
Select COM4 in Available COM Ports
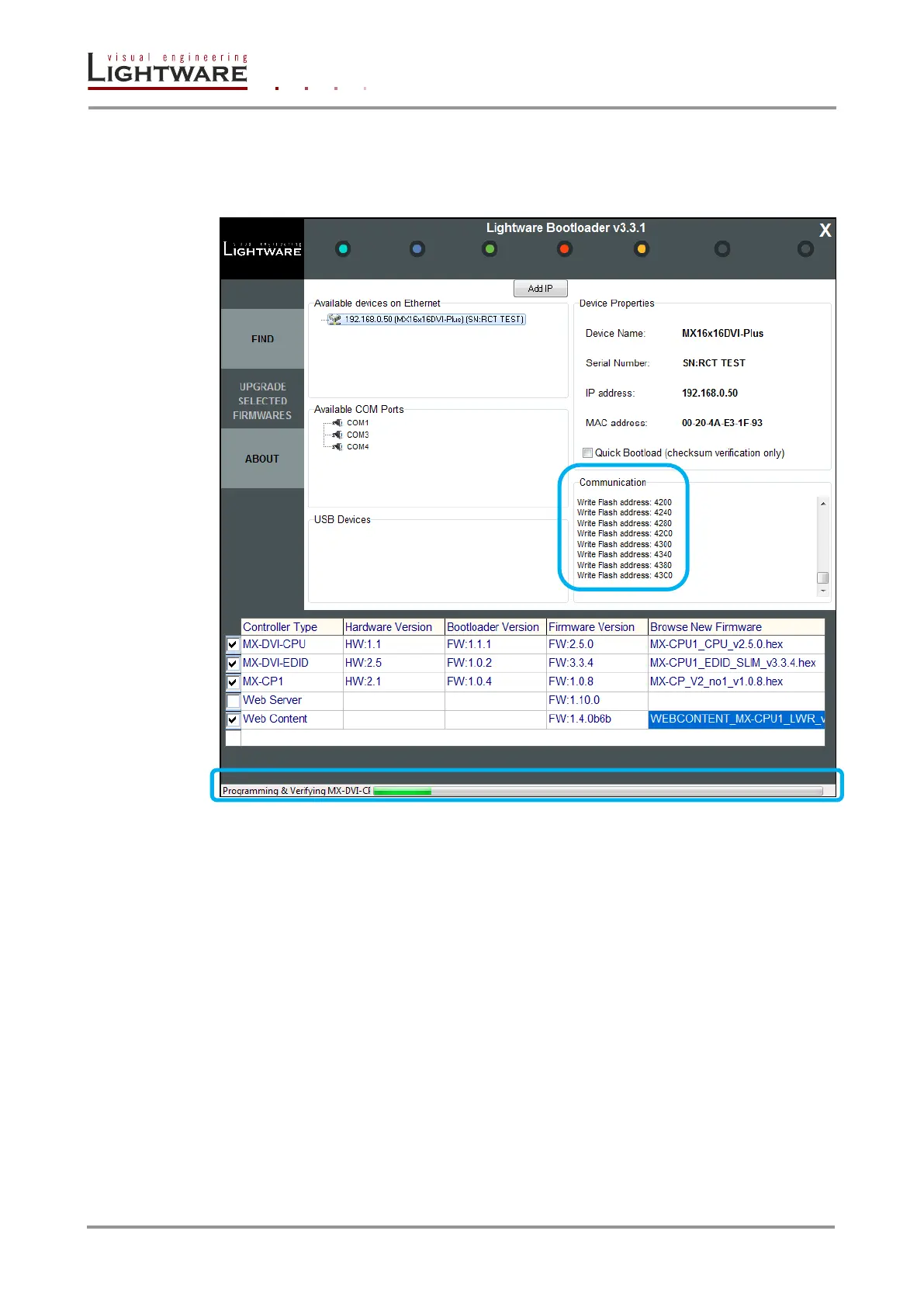click(x=358, y=446)
